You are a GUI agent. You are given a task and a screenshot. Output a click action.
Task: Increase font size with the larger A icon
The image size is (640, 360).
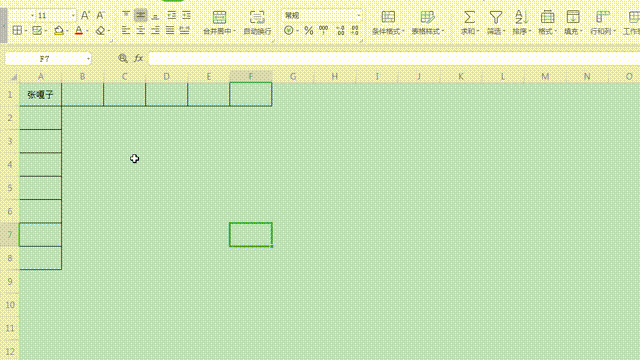click(85, 16)
